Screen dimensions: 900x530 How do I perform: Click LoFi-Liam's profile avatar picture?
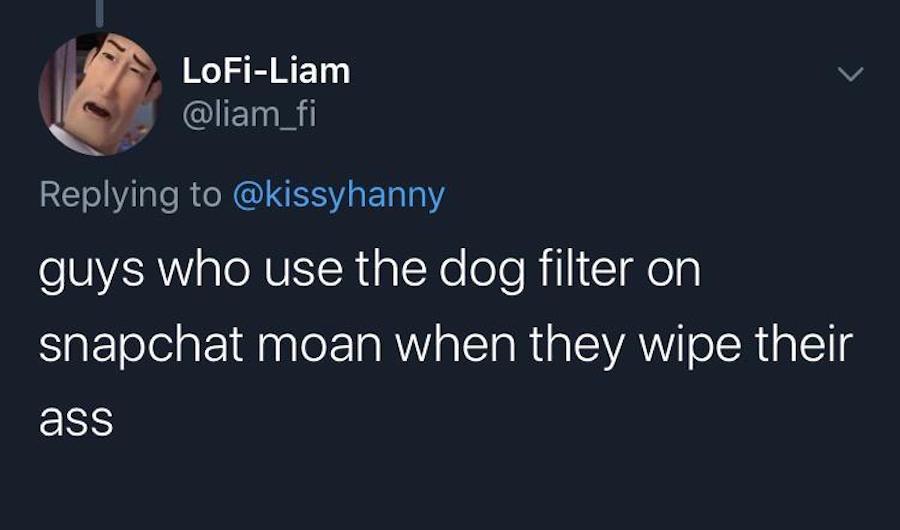tap(100, 94)
